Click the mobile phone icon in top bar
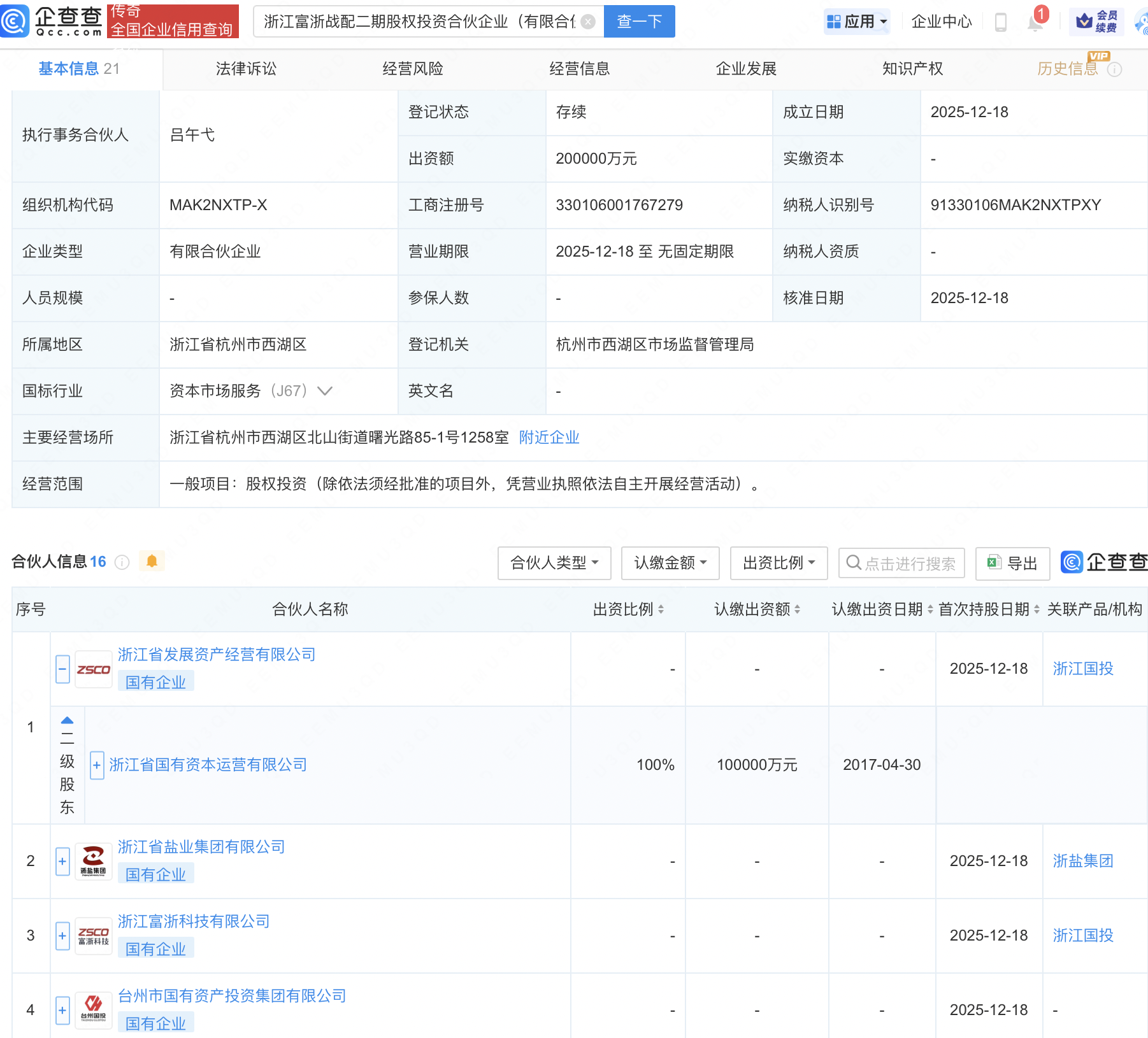 1001,21
